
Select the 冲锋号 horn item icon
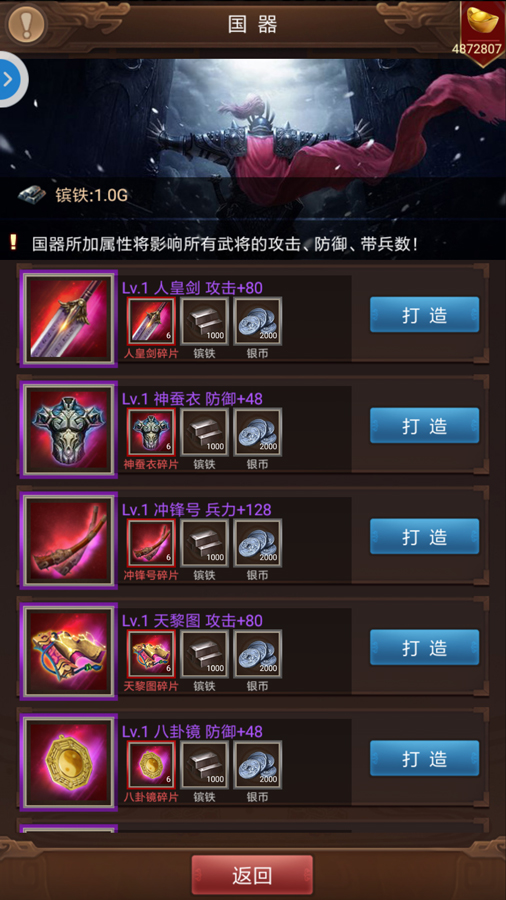[x=69, y=540]
